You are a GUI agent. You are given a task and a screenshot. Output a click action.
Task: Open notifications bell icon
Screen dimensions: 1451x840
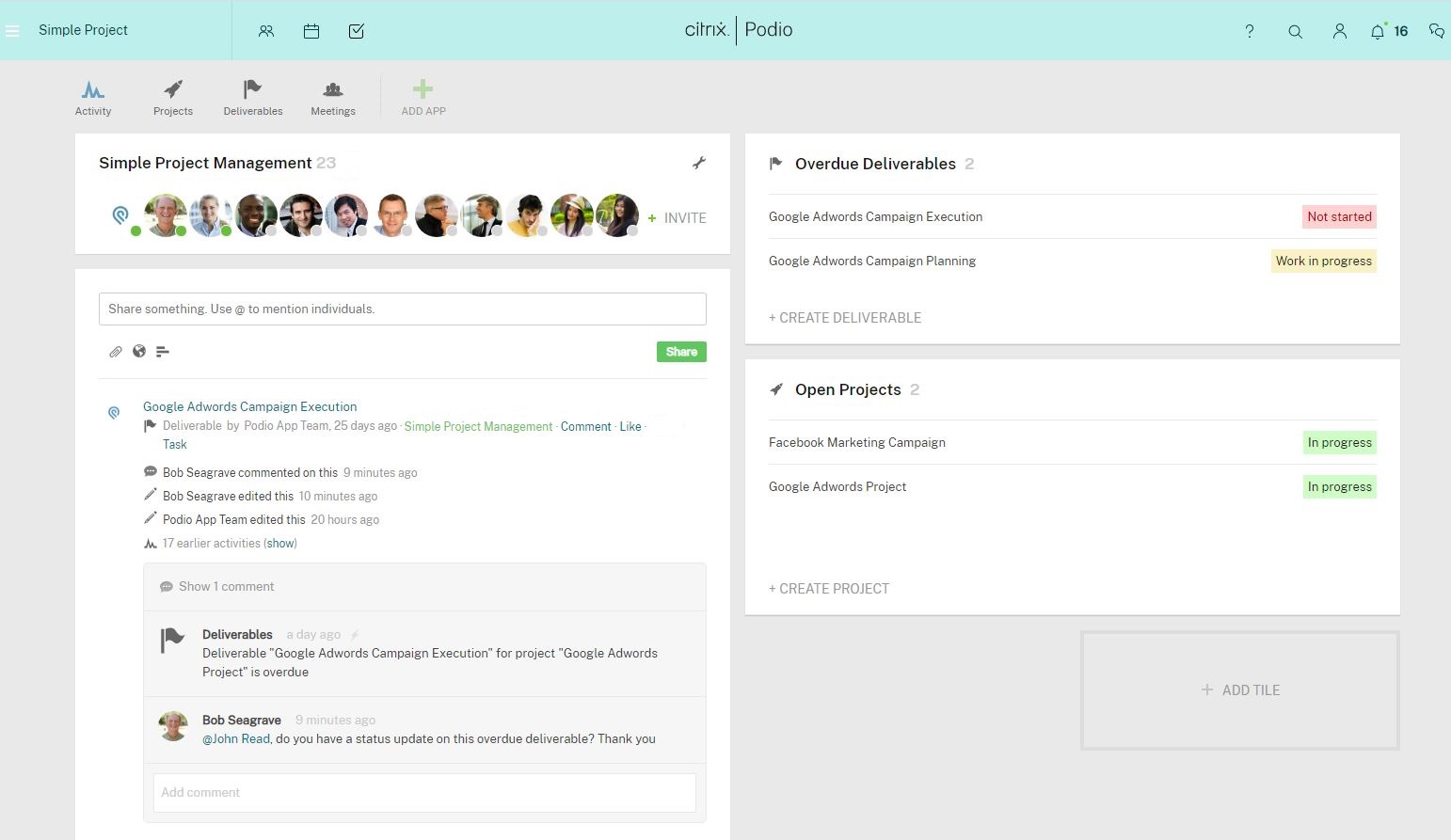coord(1378,31)
